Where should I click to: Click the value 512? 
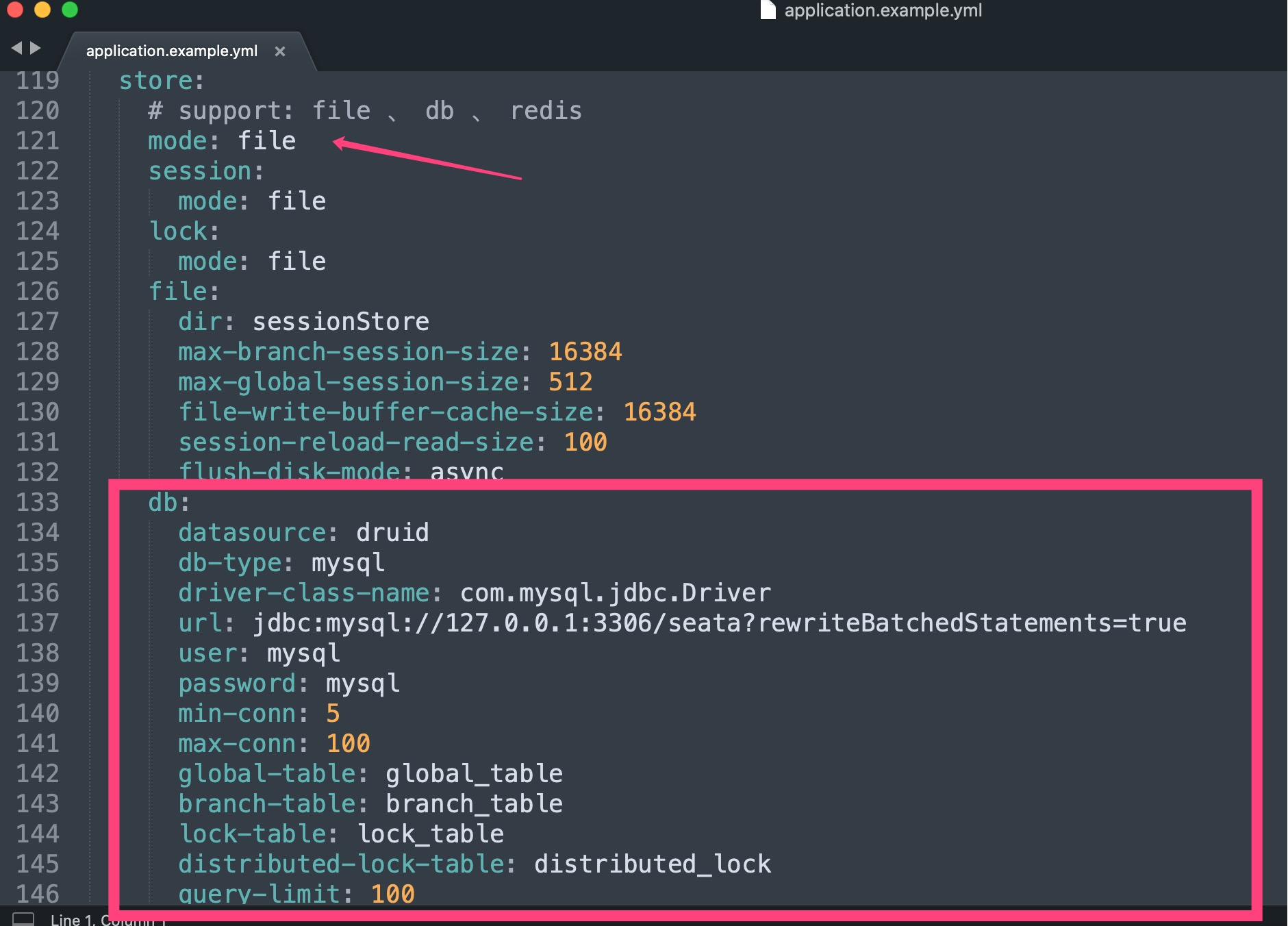pos(570,382)
